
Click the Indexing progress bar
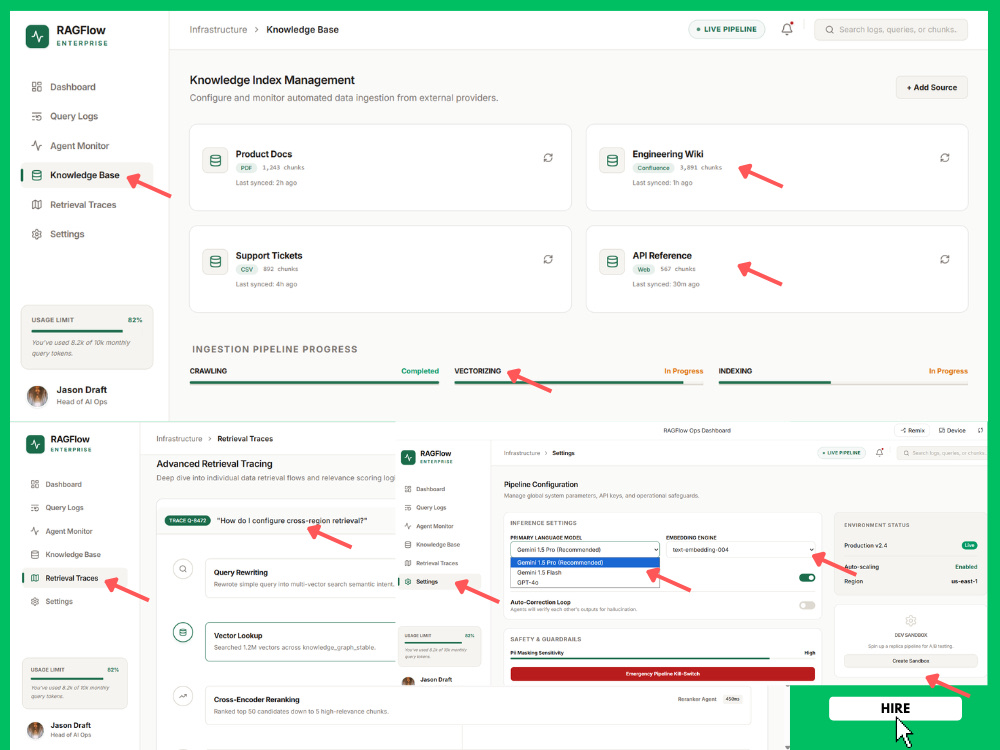(843, 383)
